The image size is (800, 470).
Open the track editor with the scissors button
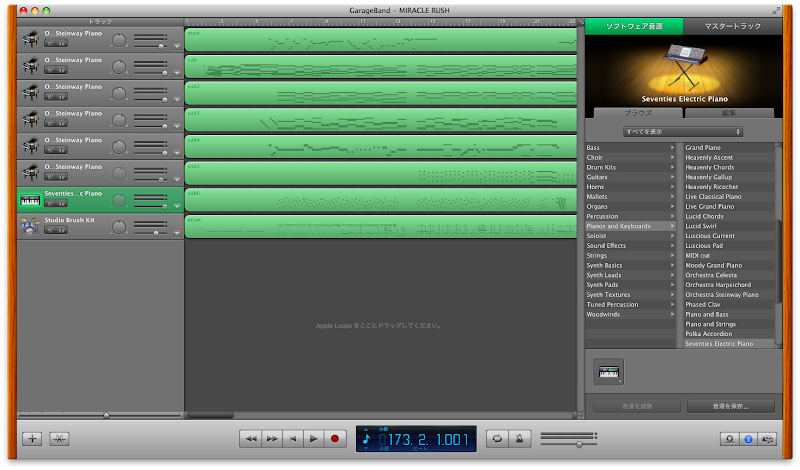[x=59, y=438]
